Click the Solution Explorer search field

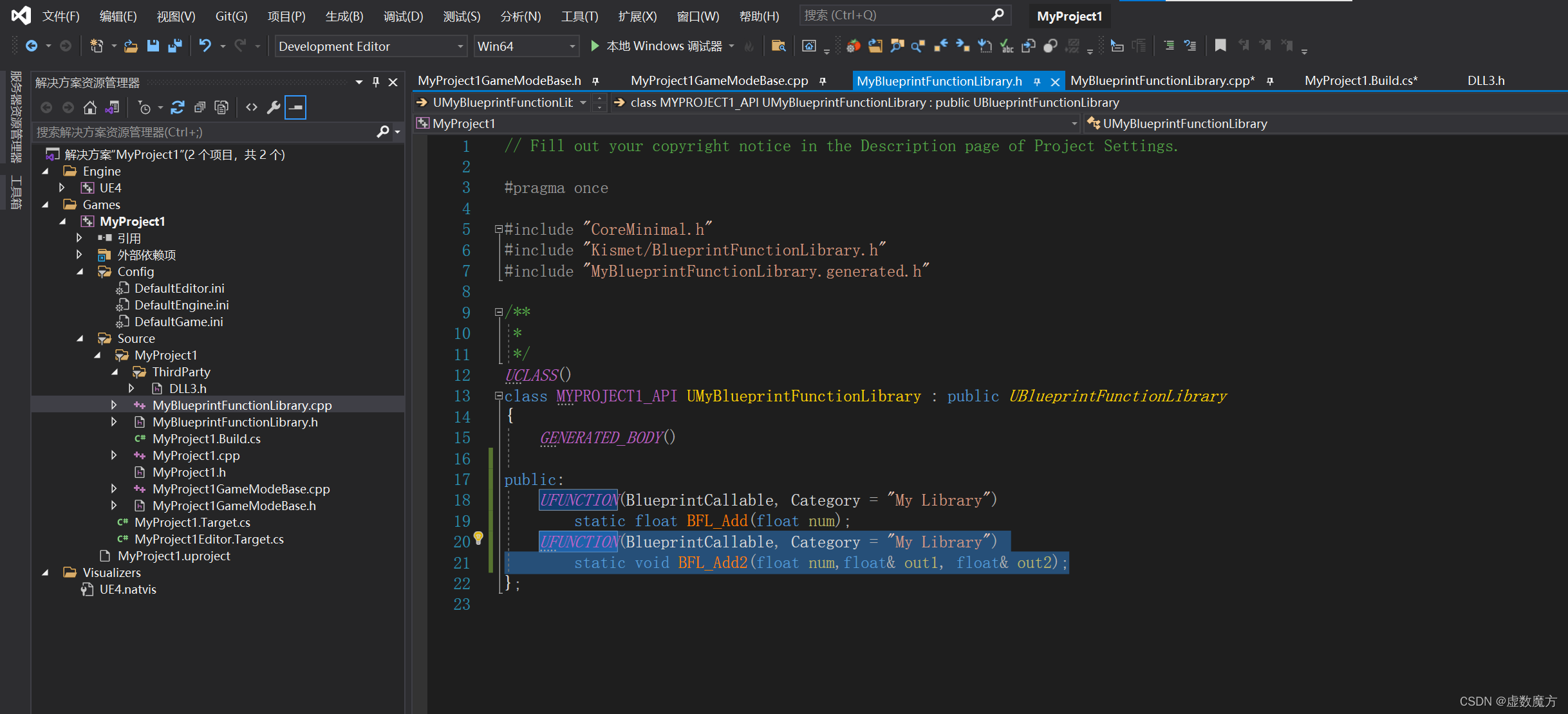coord(204,132)
